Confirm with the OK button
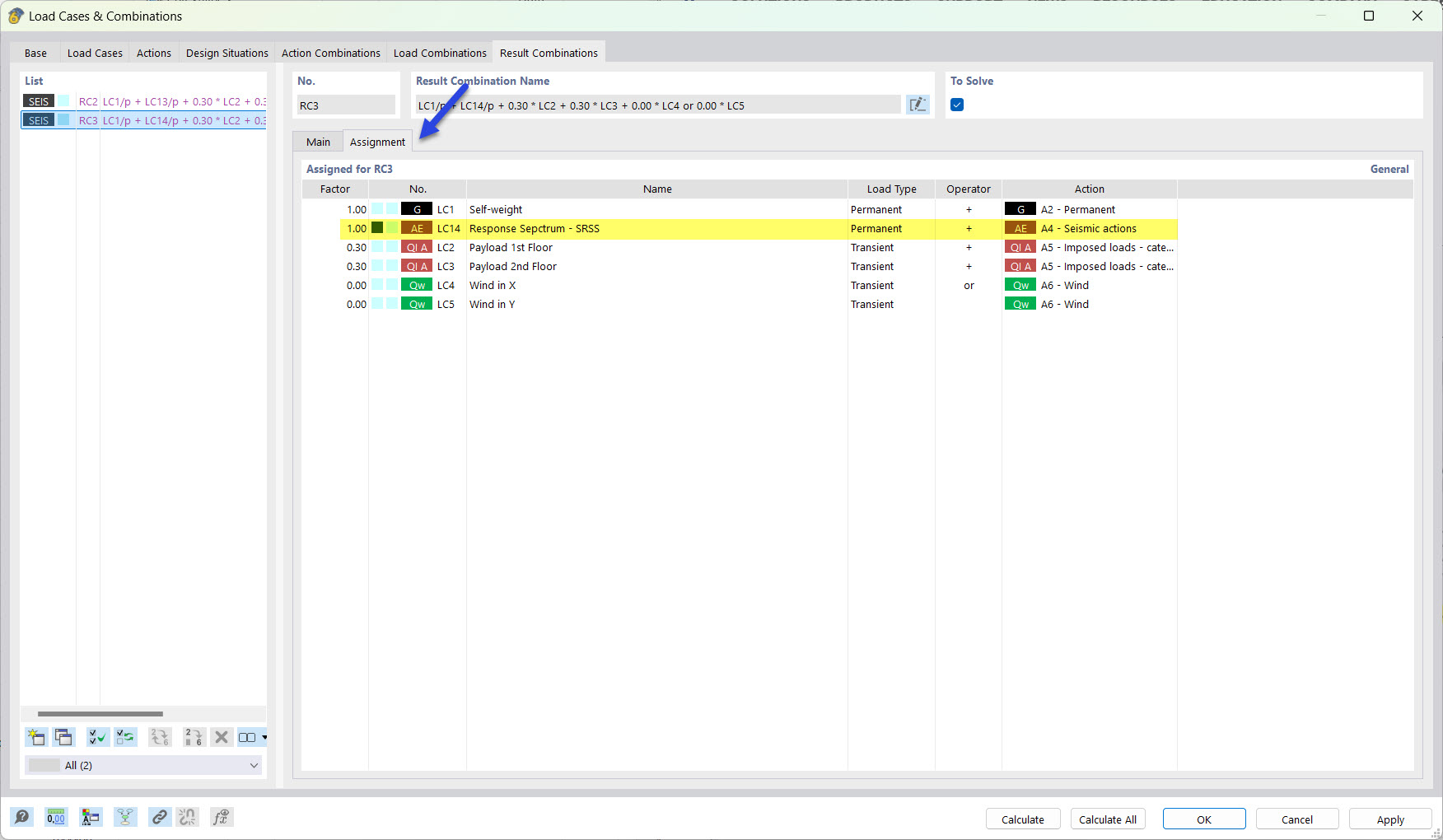Viewport: 1443px width, 840px height. pyautogui.click(x=1204, y=819)
